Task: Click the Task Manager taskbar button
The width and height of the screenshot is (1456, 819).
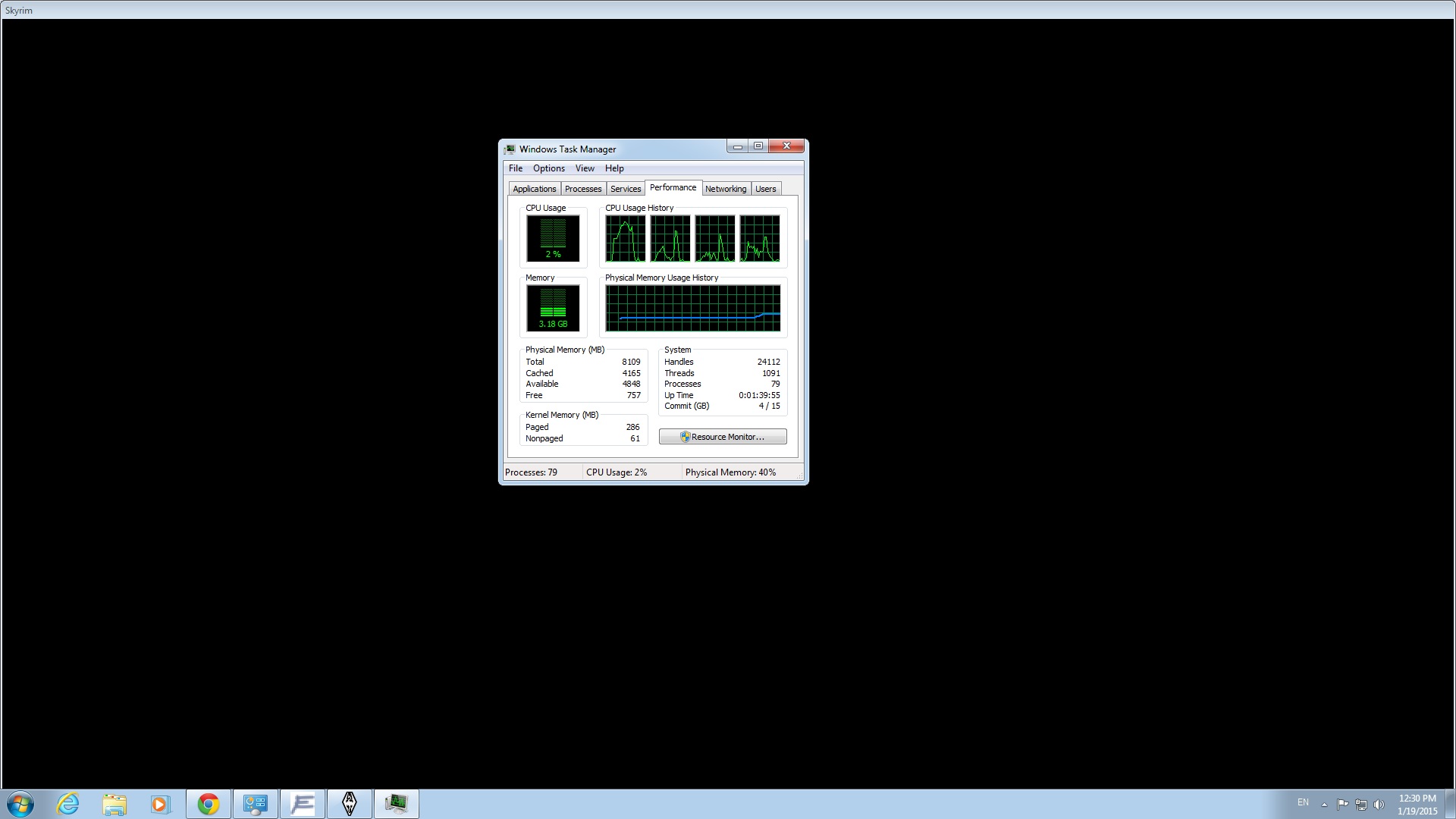Action: (397, 804)
